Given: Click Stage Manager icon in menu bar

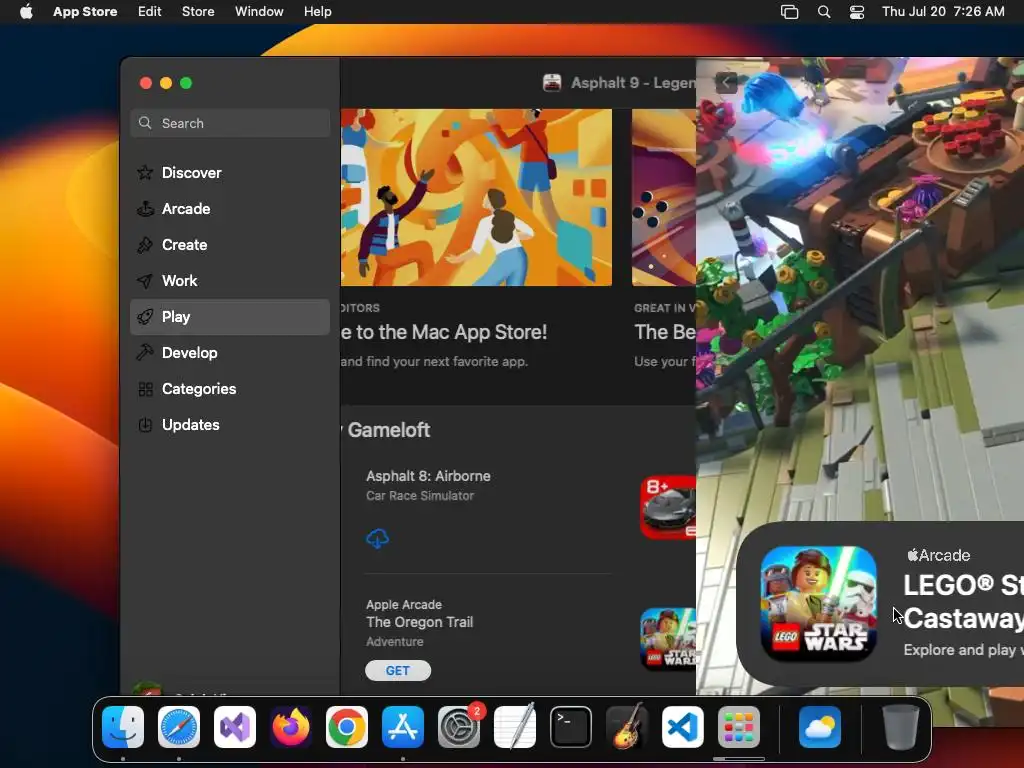Looking at the screenshot, I should 790,12.
